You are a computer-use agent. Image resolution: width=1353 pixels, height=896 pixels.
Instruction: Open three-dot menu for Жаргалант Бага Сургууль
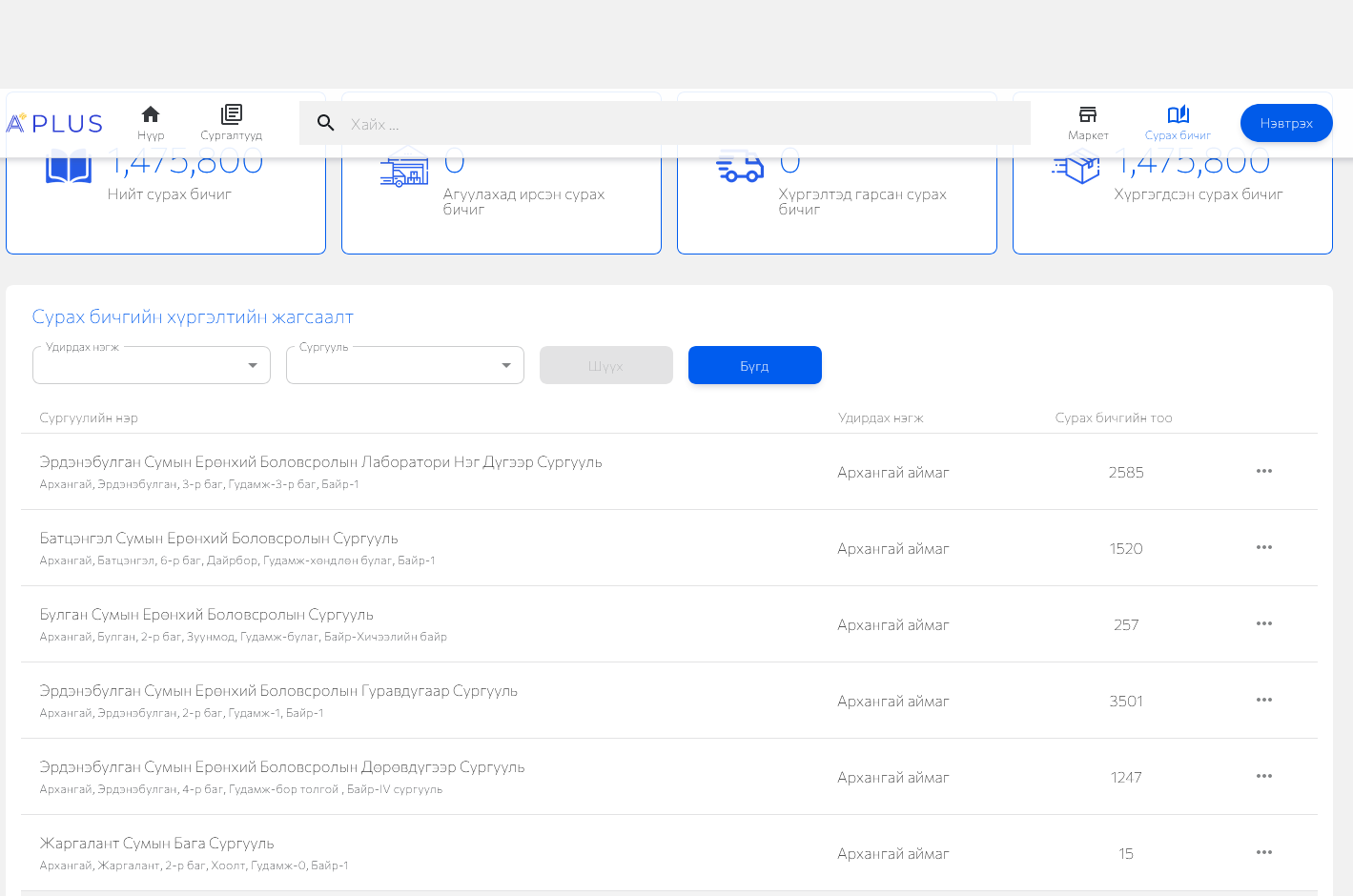click(x=1264, y=852)
